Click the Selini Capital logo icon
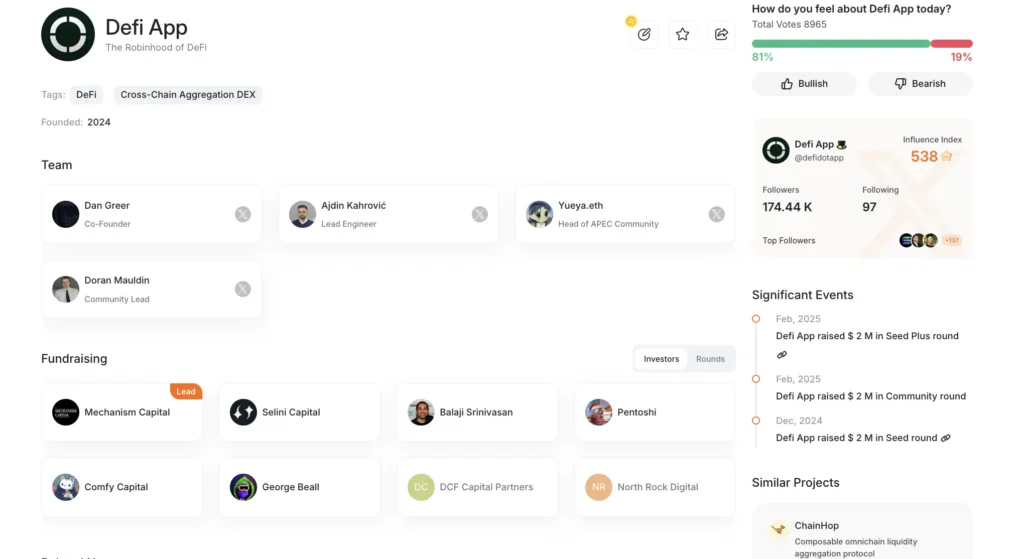1024x559 pixels. tap(243, 412)
